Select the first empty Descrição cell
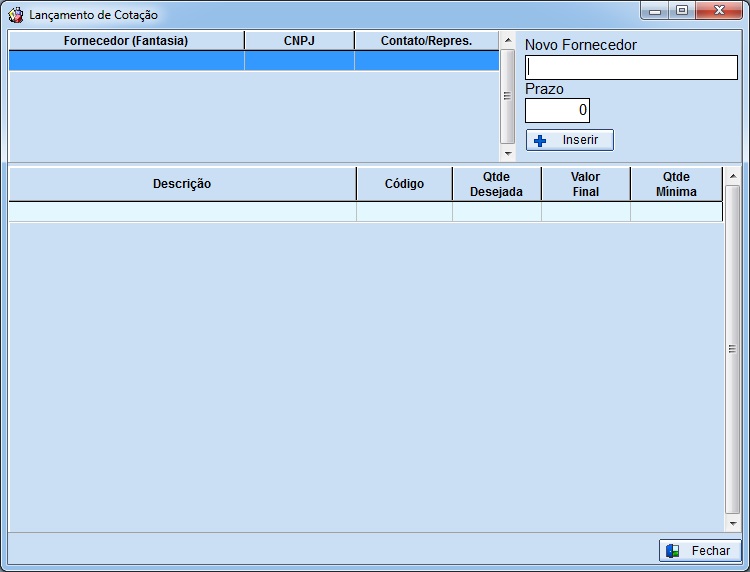The image size is (750, 572). tap(182, 212)
